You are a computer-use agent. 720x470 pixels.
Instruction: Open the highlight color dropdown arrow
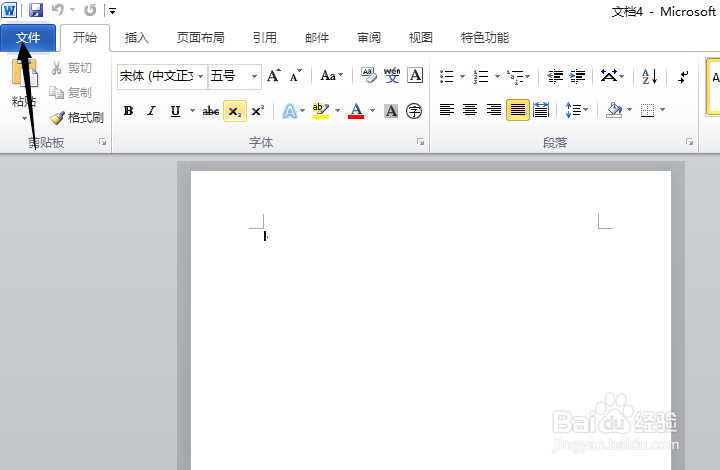coord(338,111)
